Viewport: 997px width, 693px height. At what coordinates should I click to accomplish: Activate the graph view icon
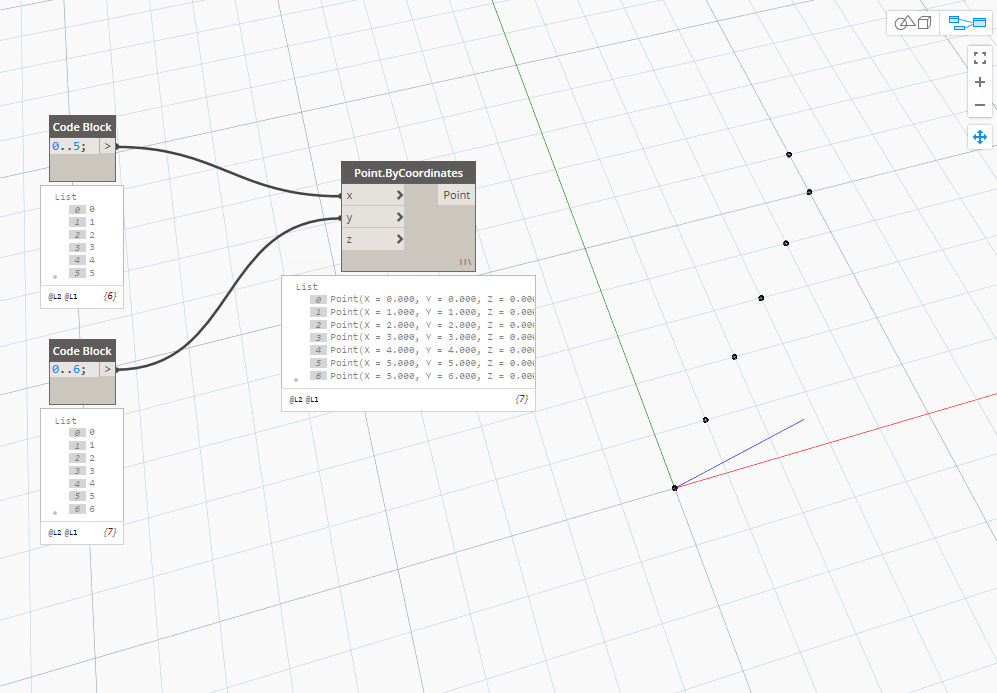tap(967, 23)
